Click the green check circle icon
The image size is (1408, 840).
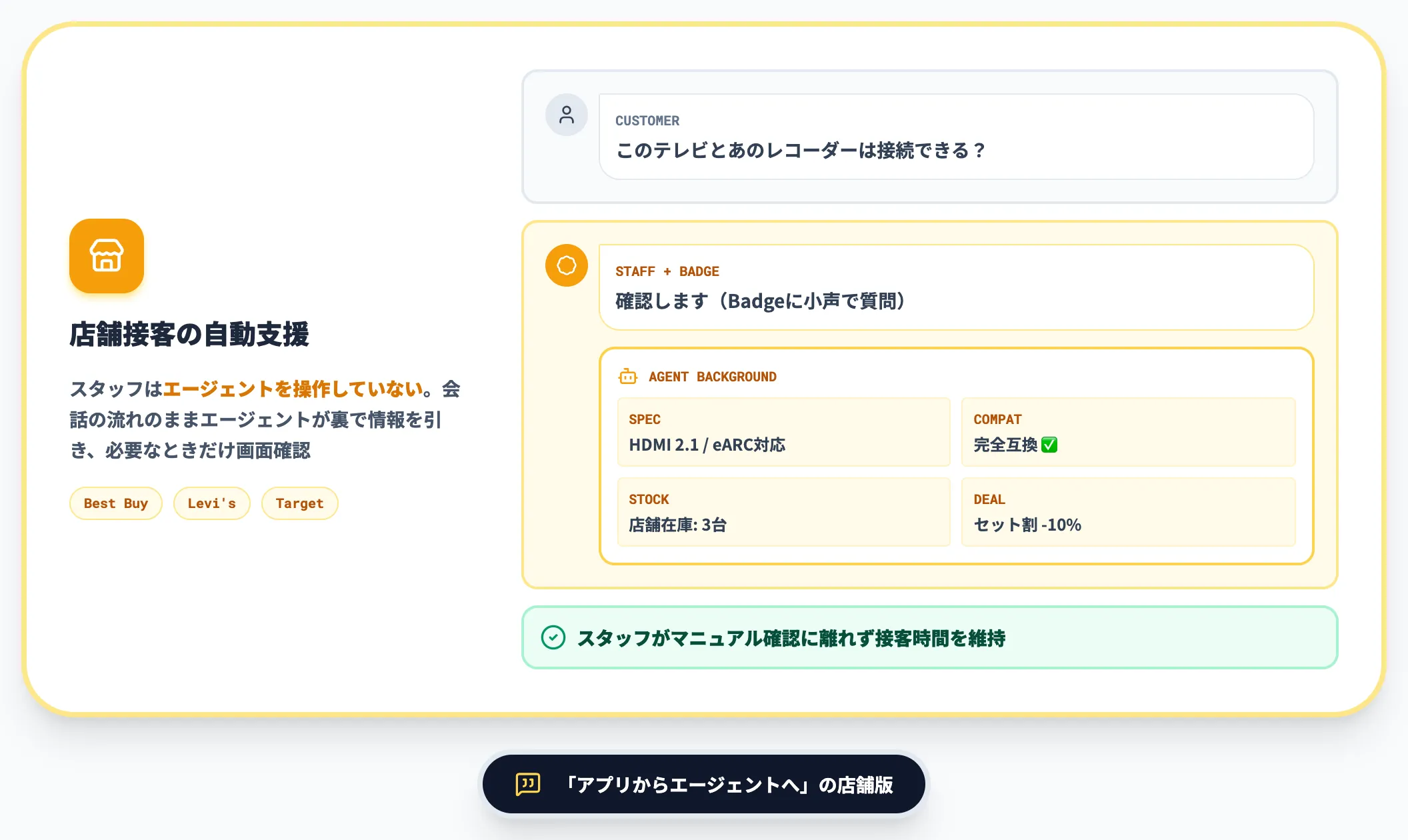point(553,637)
